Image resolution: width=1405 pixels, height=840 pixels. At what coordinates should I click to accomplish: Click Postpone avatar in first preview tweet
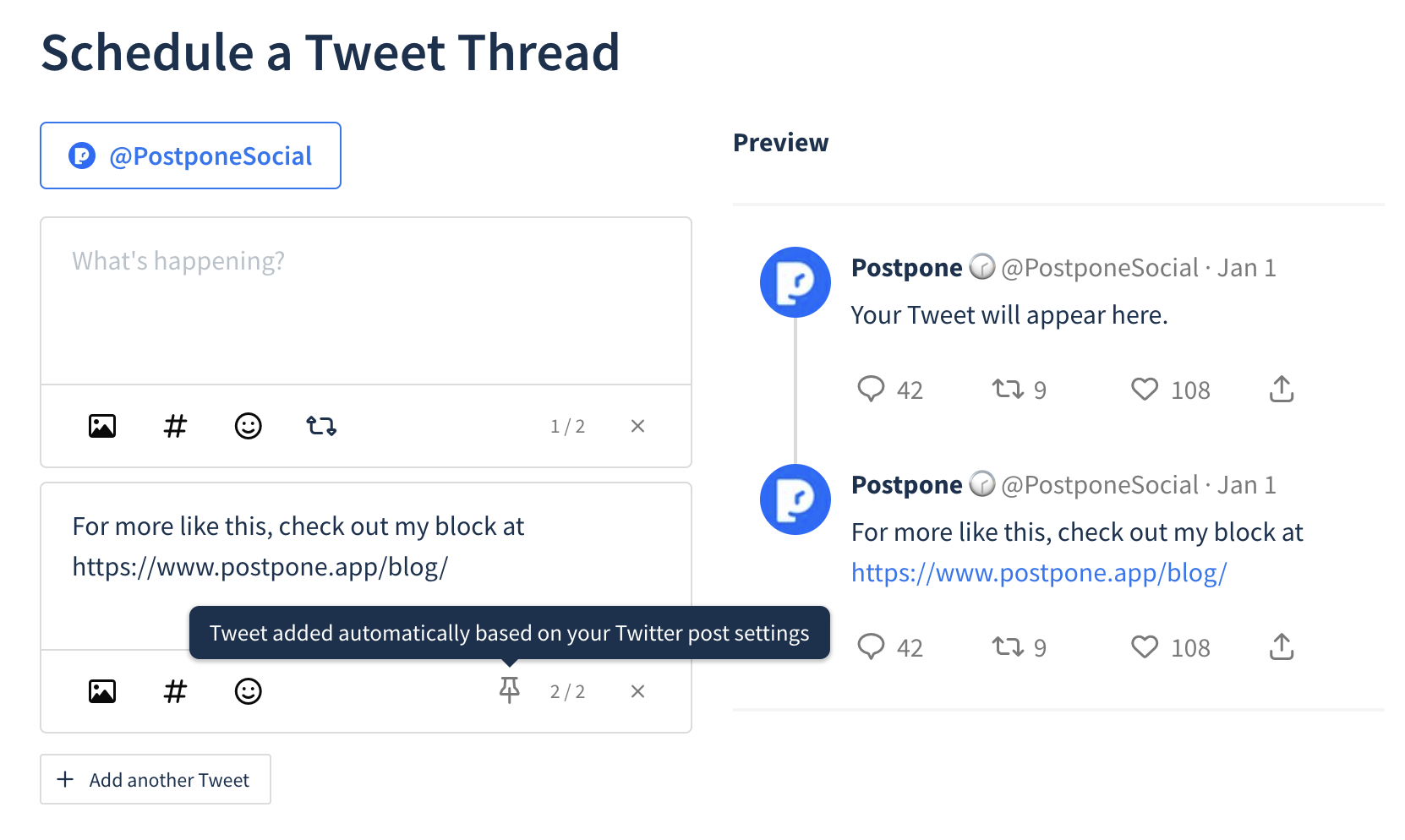795,282
